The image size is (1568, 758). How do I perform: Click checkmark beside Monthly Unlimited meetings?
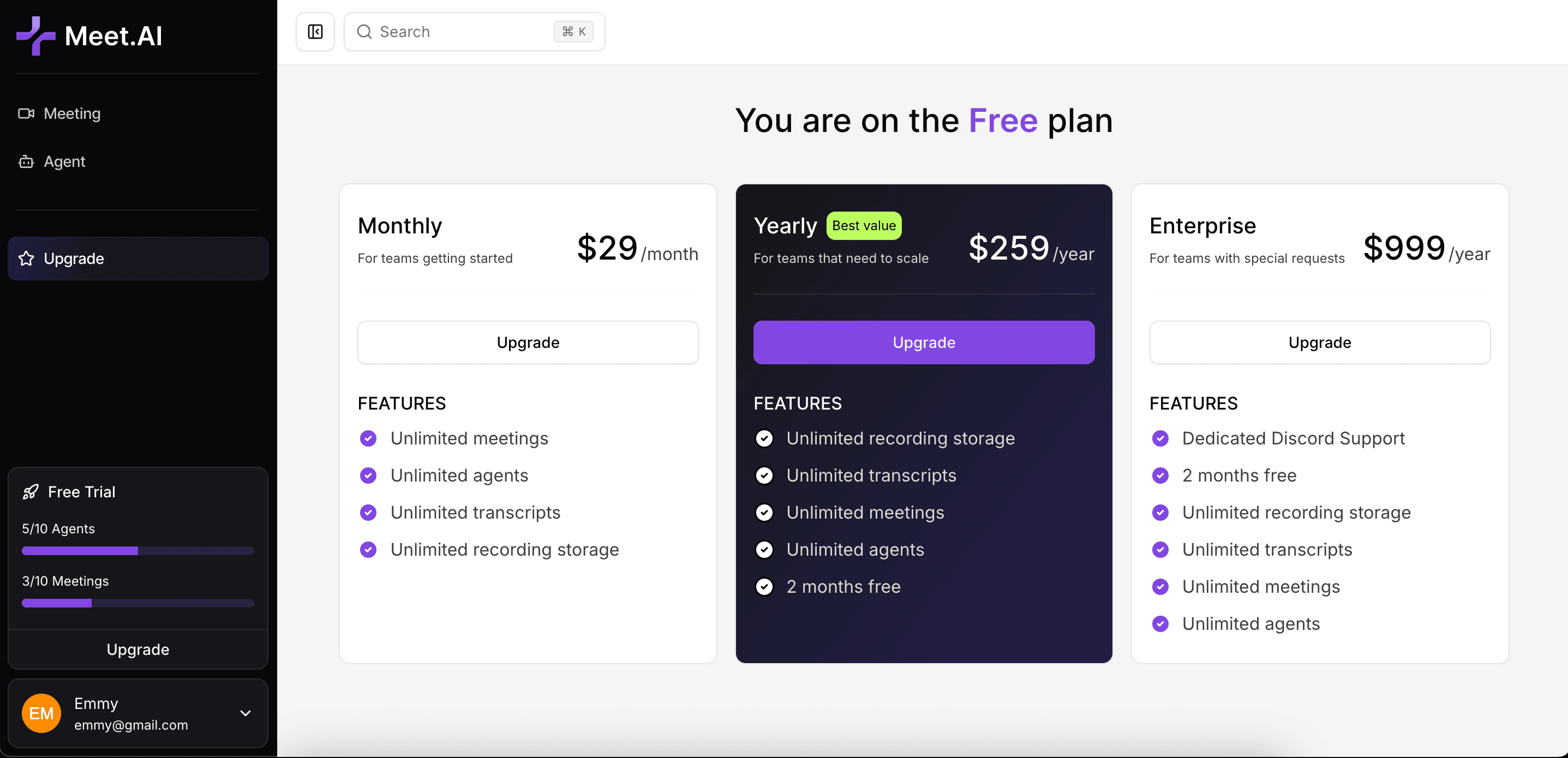coord(368,438)
